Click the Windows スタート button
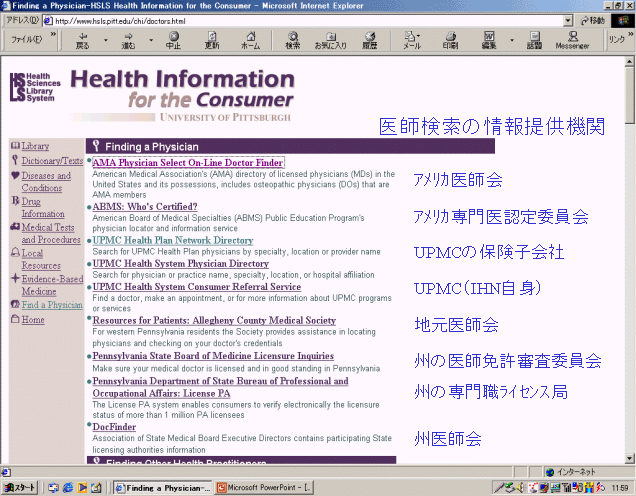Screen dimensions: 636x496 click(20, 487)
